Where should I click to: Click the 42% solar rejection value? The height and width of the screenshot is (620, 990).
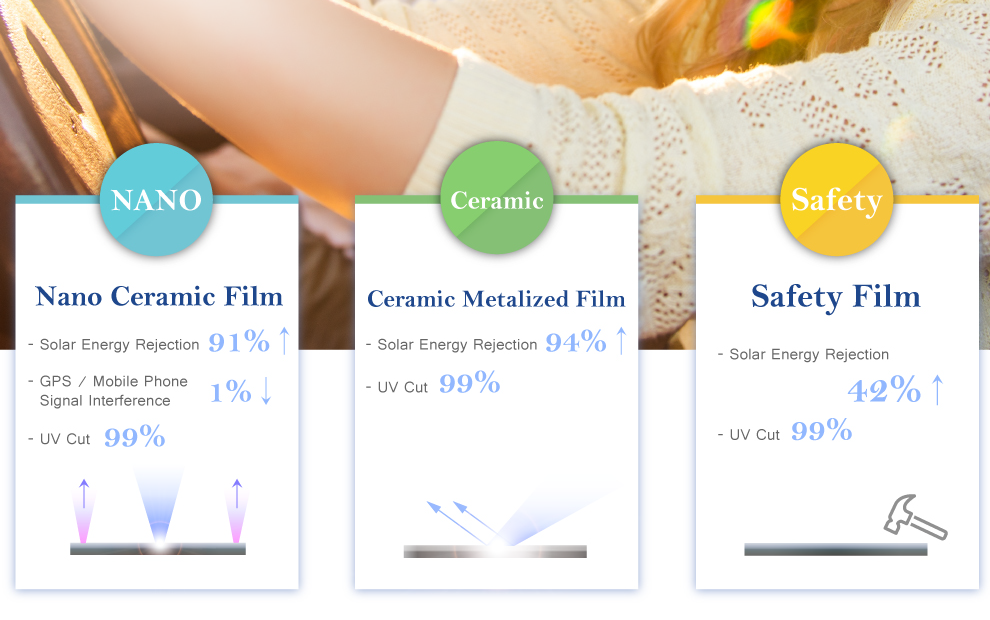(884, 390)
